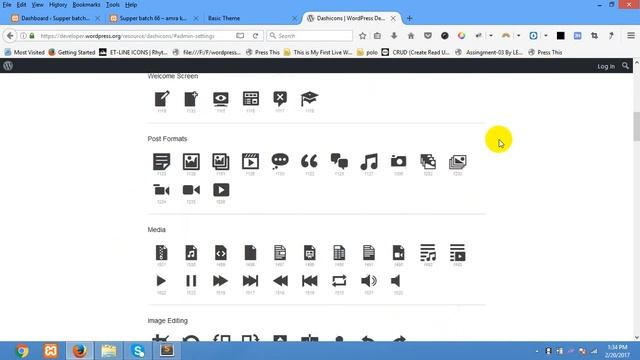Select the media audio file icon

(x=191, y=253)
